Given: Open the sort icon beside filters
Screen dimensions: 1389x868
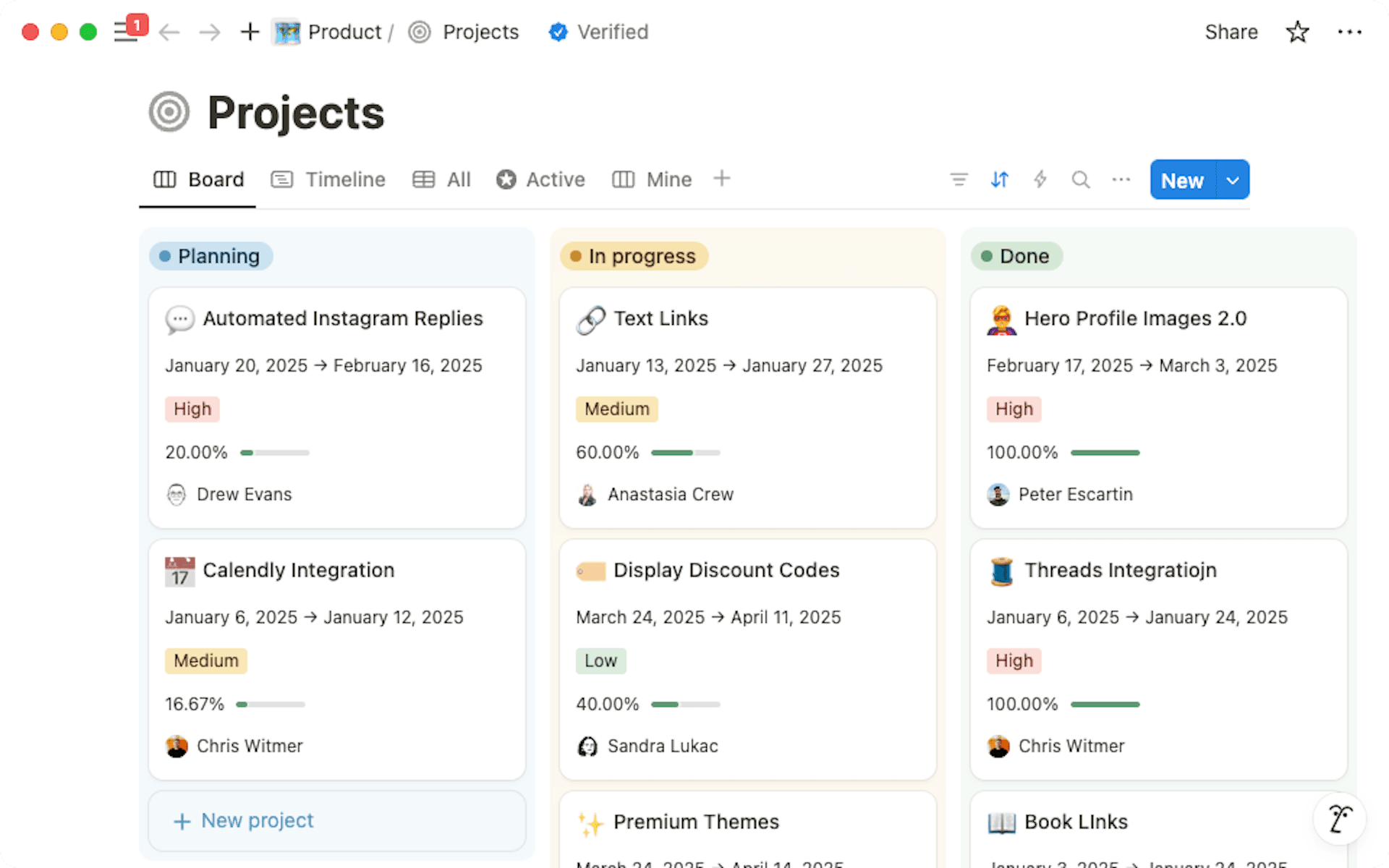Looking at the screenshot, I should tap(999, 179).
